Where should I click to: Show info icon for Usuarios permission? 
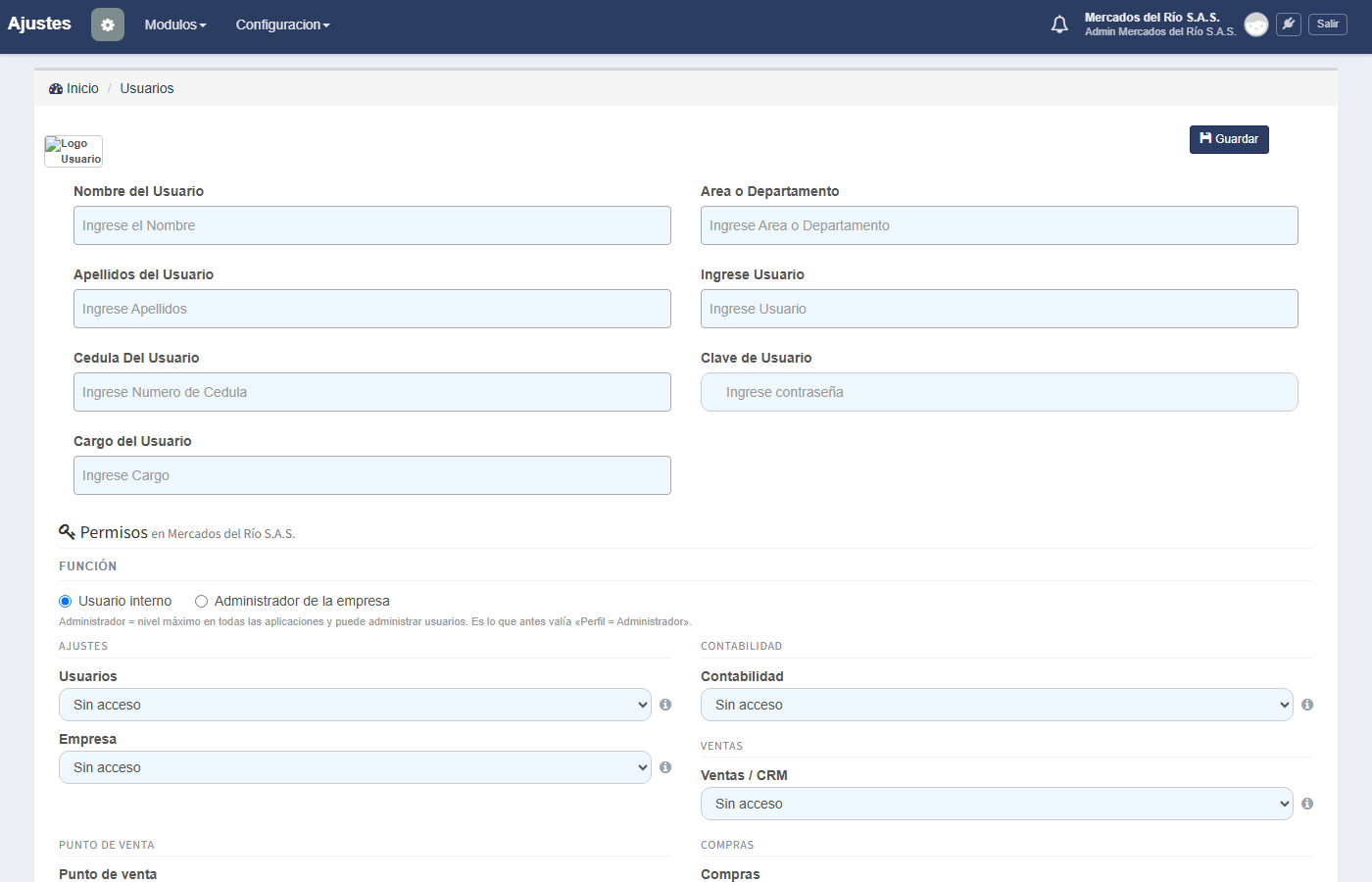click(x=665, y=705)
